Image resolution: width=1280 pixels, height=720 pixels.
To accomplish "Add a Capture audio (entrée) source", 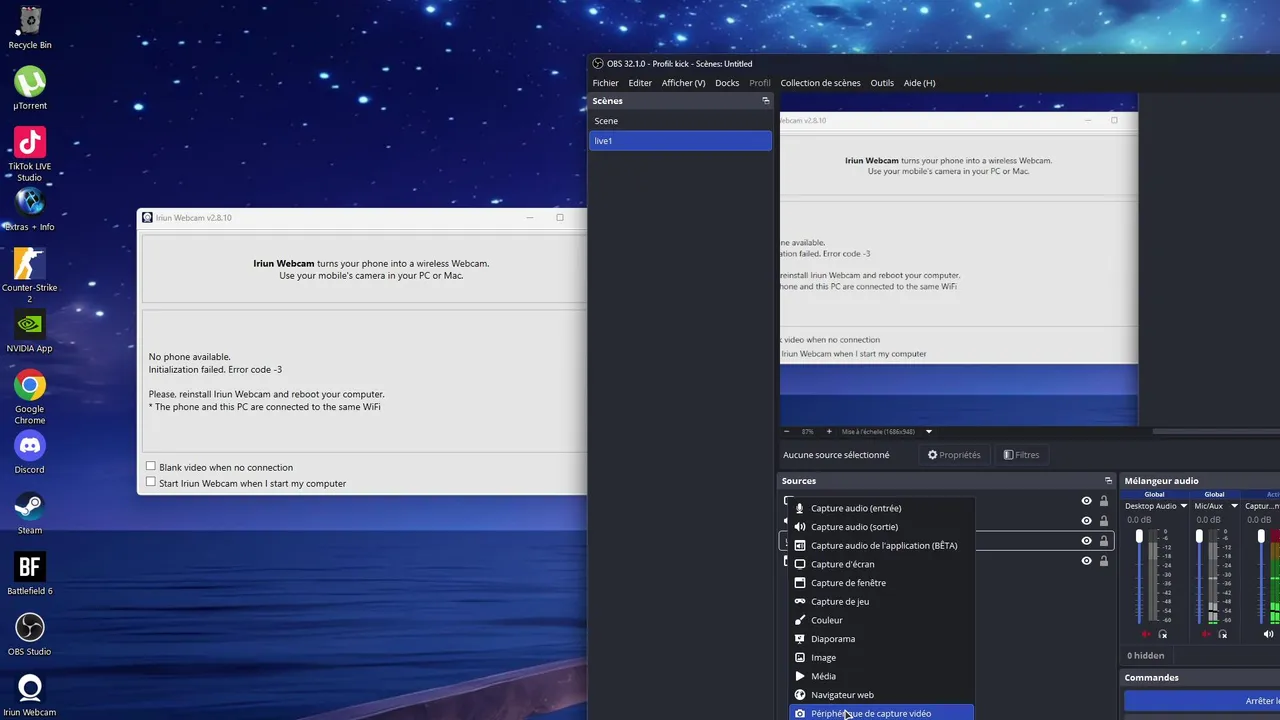I will coord(881,508).
